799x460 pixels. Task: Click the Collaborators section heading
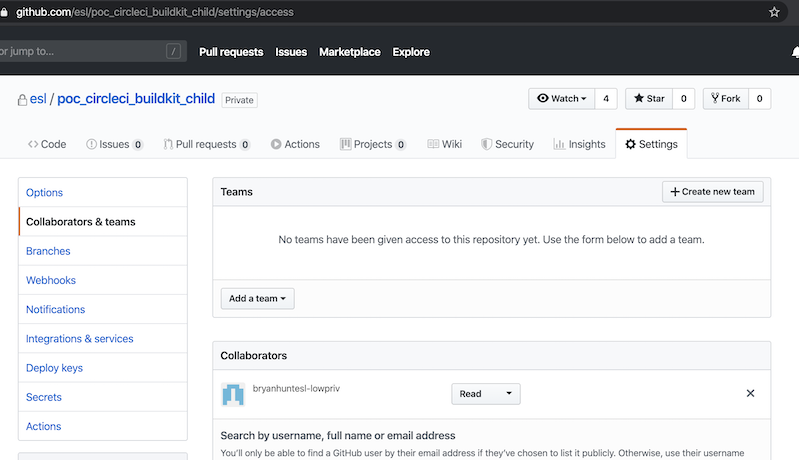(x=253, y=356)
